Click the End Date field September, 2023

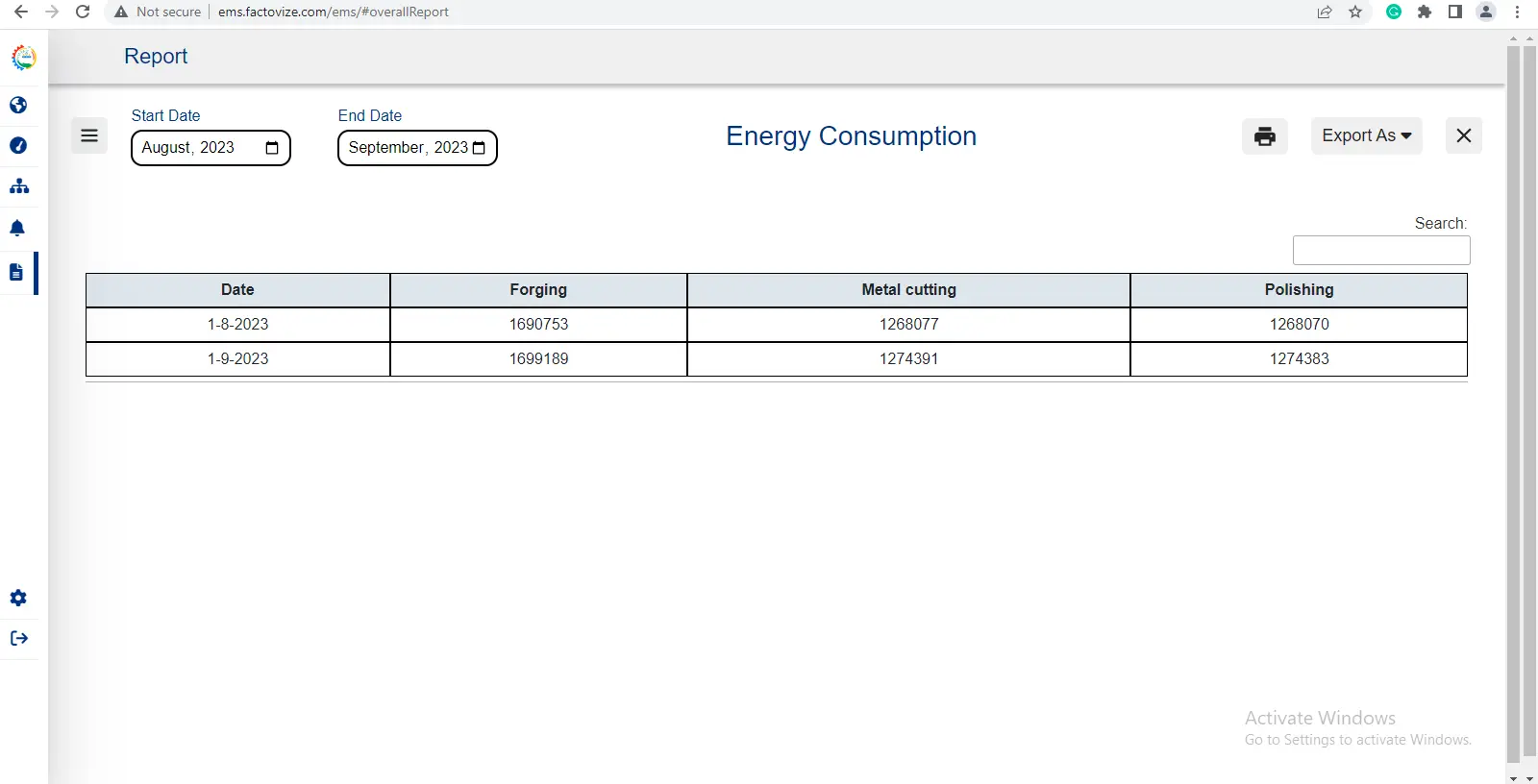pyautogui.click(x=417, y=148)
